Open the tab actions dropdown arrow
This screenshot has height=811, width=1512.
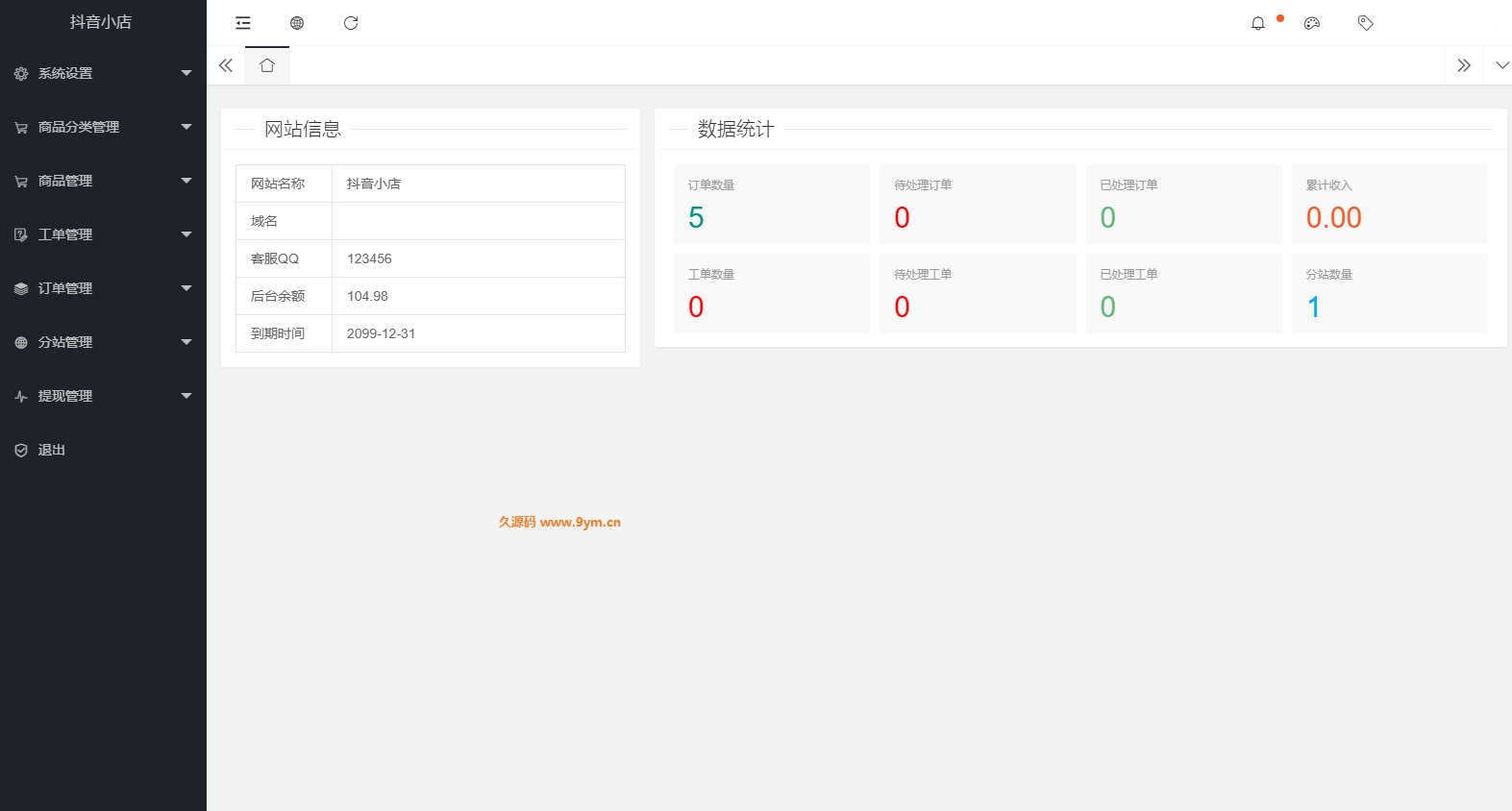coord(1501,65)
